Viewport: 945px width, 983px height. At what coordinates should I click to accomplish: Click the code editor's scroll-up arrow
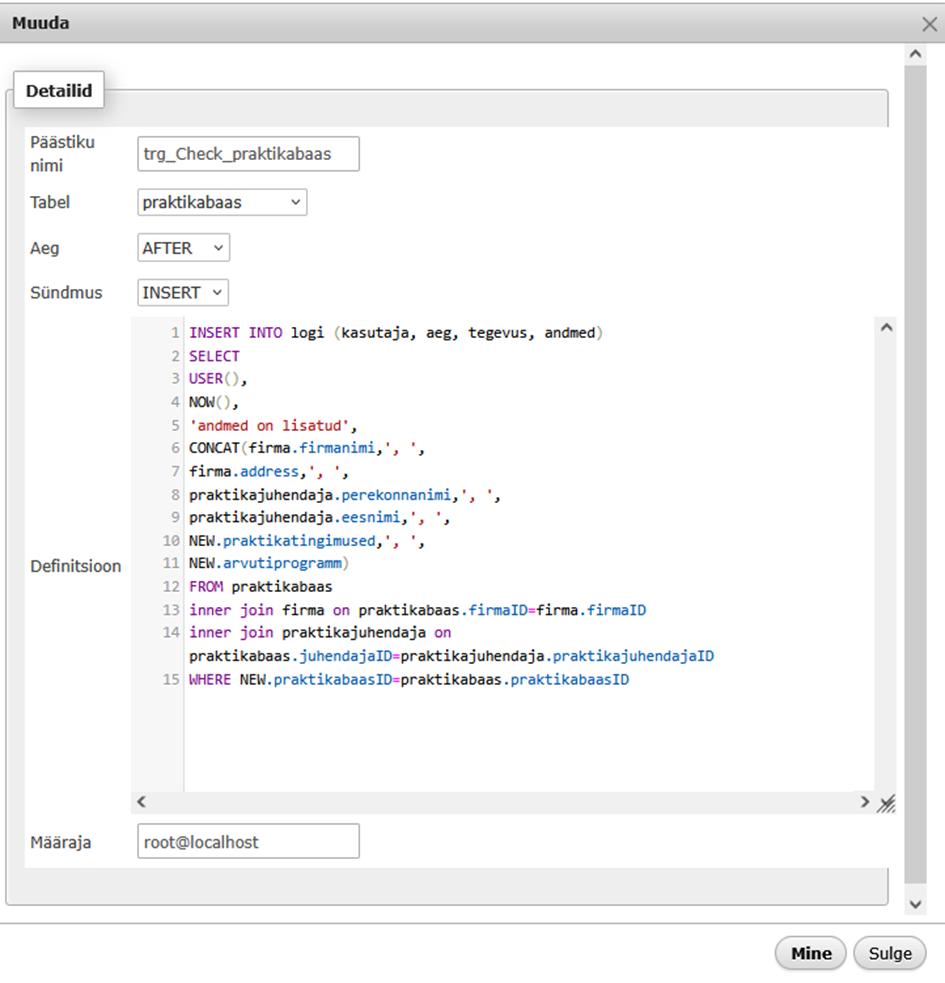pos(886,328)
